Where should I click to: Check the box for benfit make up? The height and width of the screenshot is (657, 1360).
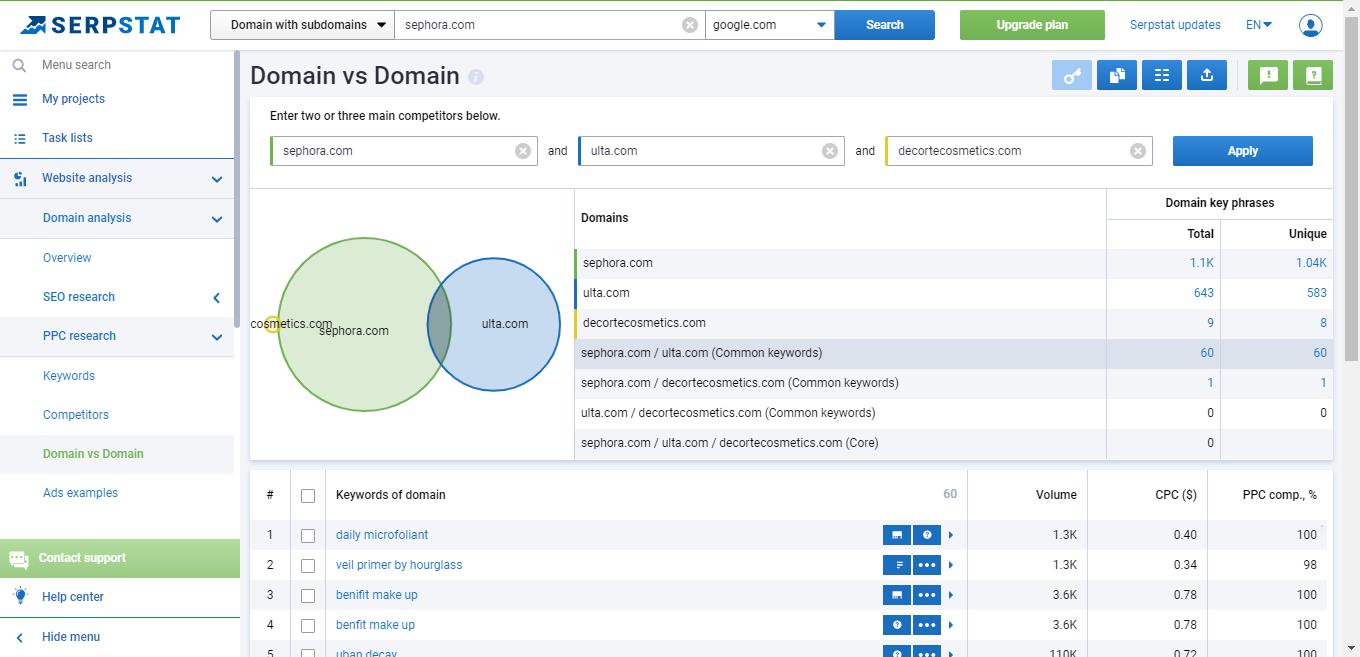308,626
